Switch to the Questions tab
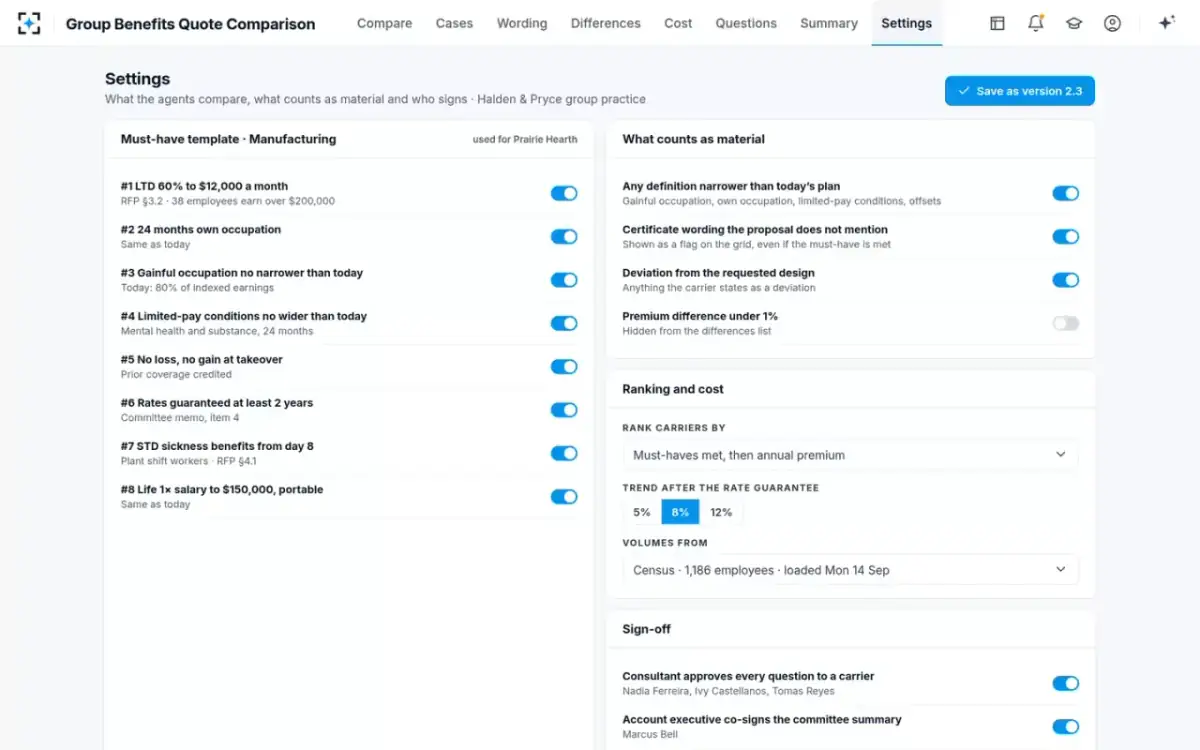 (746, 23)
